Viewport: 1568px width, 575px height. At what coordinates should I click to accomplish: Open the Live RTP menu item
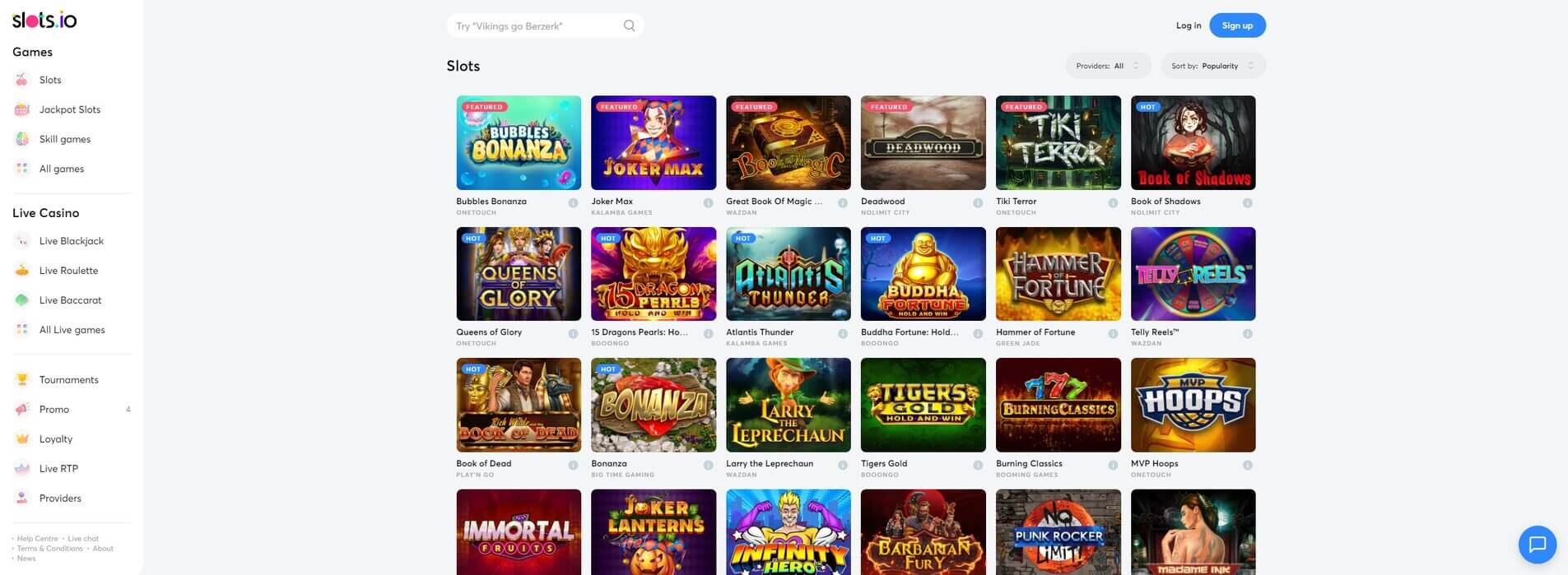pos(58,469)
